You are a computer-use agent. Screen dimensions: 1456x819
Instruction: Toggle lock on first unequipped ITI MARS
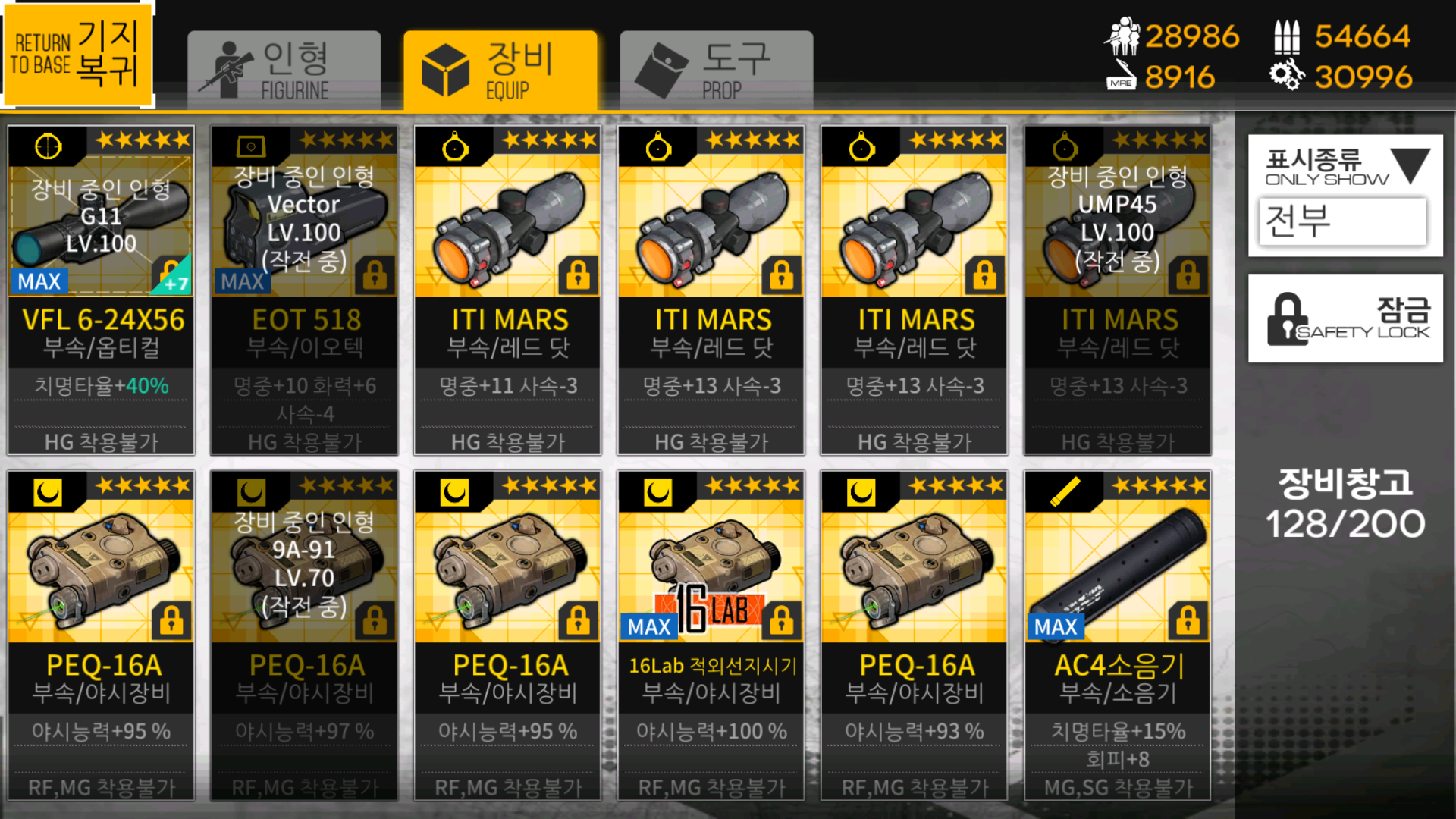tap(578, 275)
